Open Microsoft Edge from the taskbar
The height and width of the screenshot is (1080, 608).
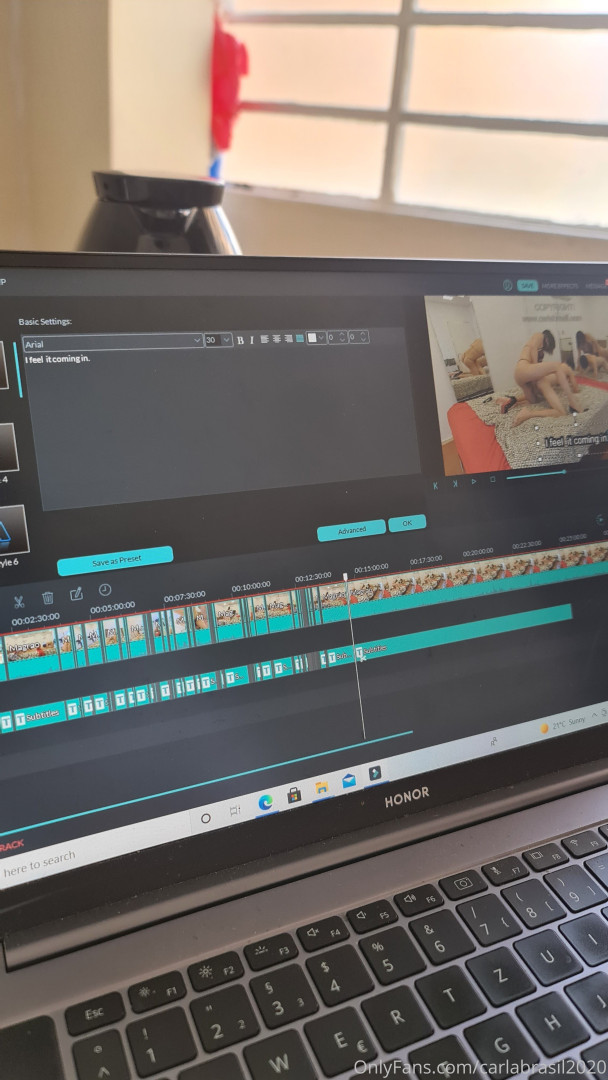pyautogui.click(x=265, y=800)
